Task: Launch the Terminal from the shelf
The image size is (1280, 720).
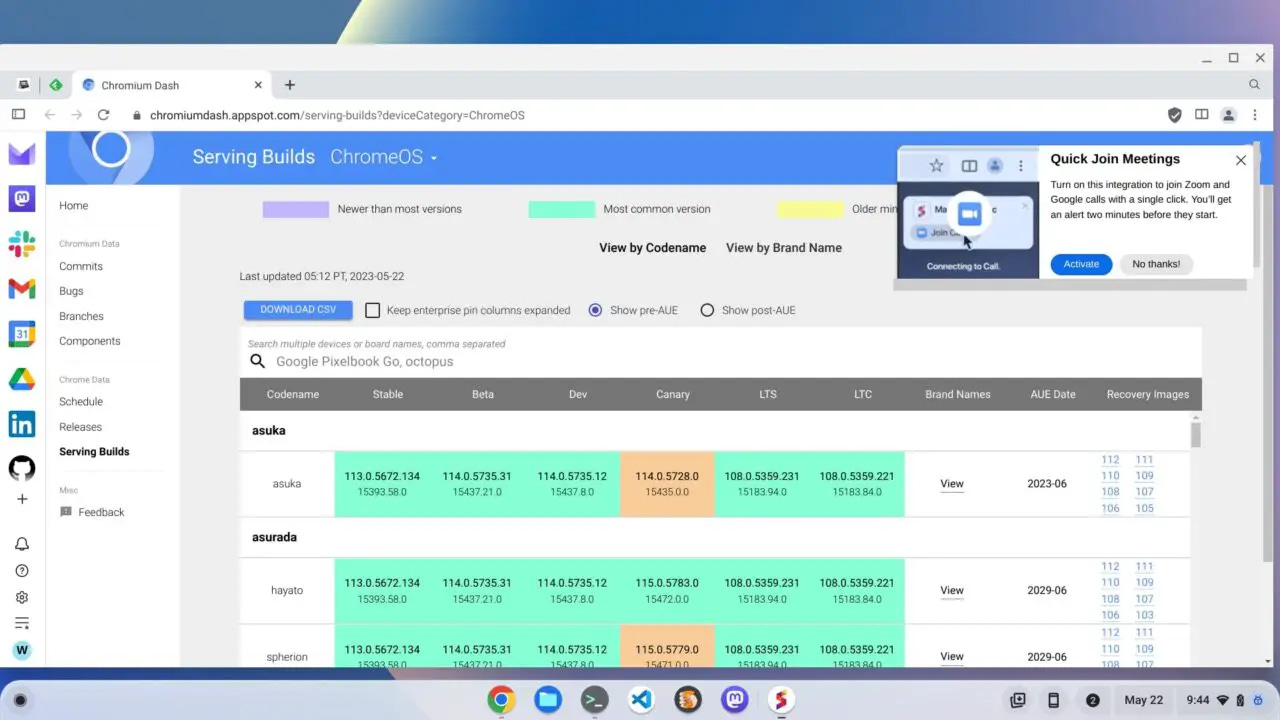Action: (x=594, y=699)
